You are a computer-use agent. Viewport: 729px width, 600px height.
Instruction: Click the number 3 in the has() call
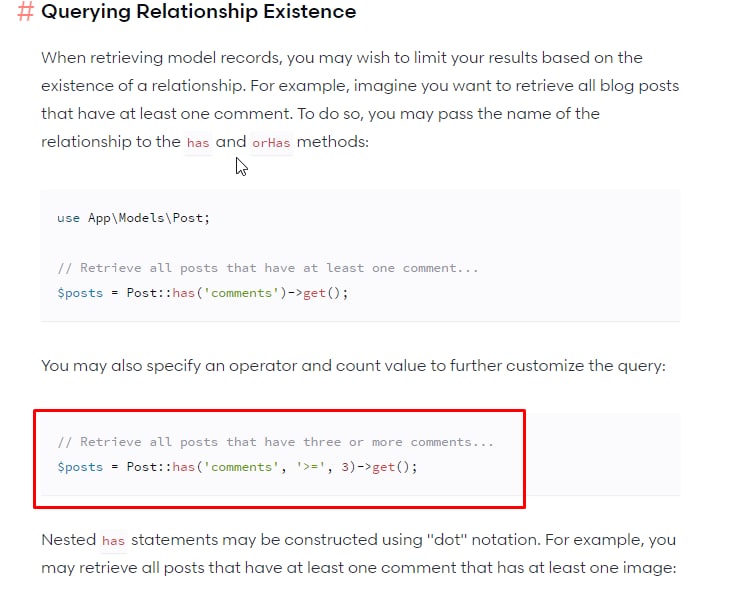[x=345, y=467]
